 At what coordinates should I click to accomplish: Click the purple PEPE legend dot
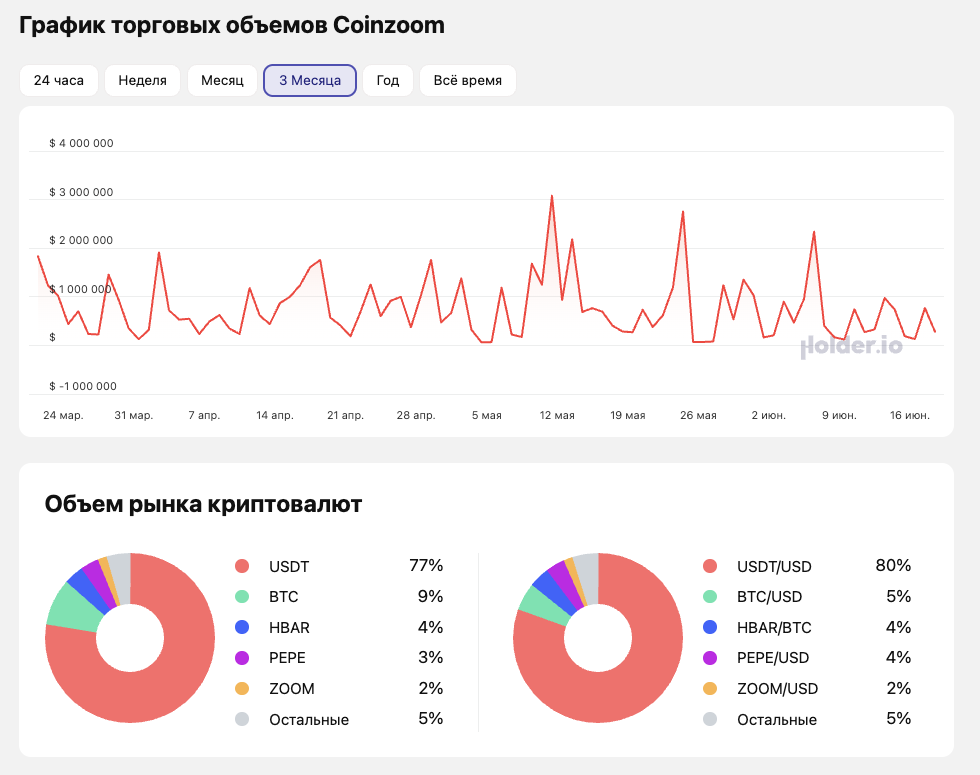[x=242, y=658]
